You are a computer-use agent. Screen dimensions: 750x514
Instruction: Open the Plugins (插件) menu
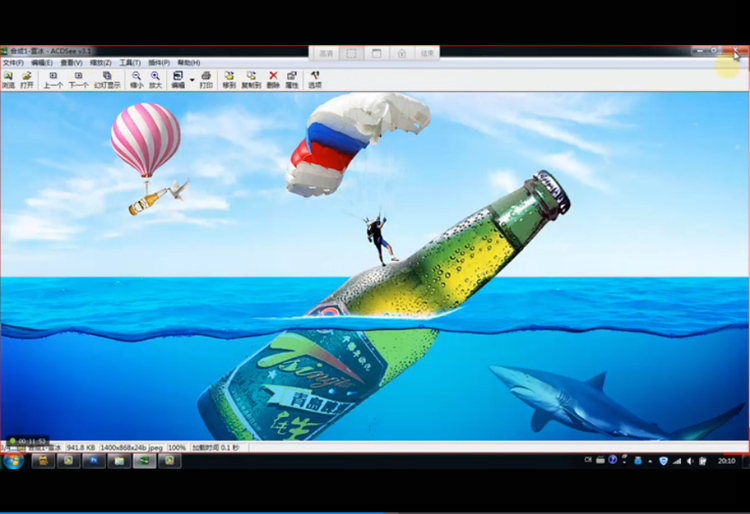pos(159,63)
